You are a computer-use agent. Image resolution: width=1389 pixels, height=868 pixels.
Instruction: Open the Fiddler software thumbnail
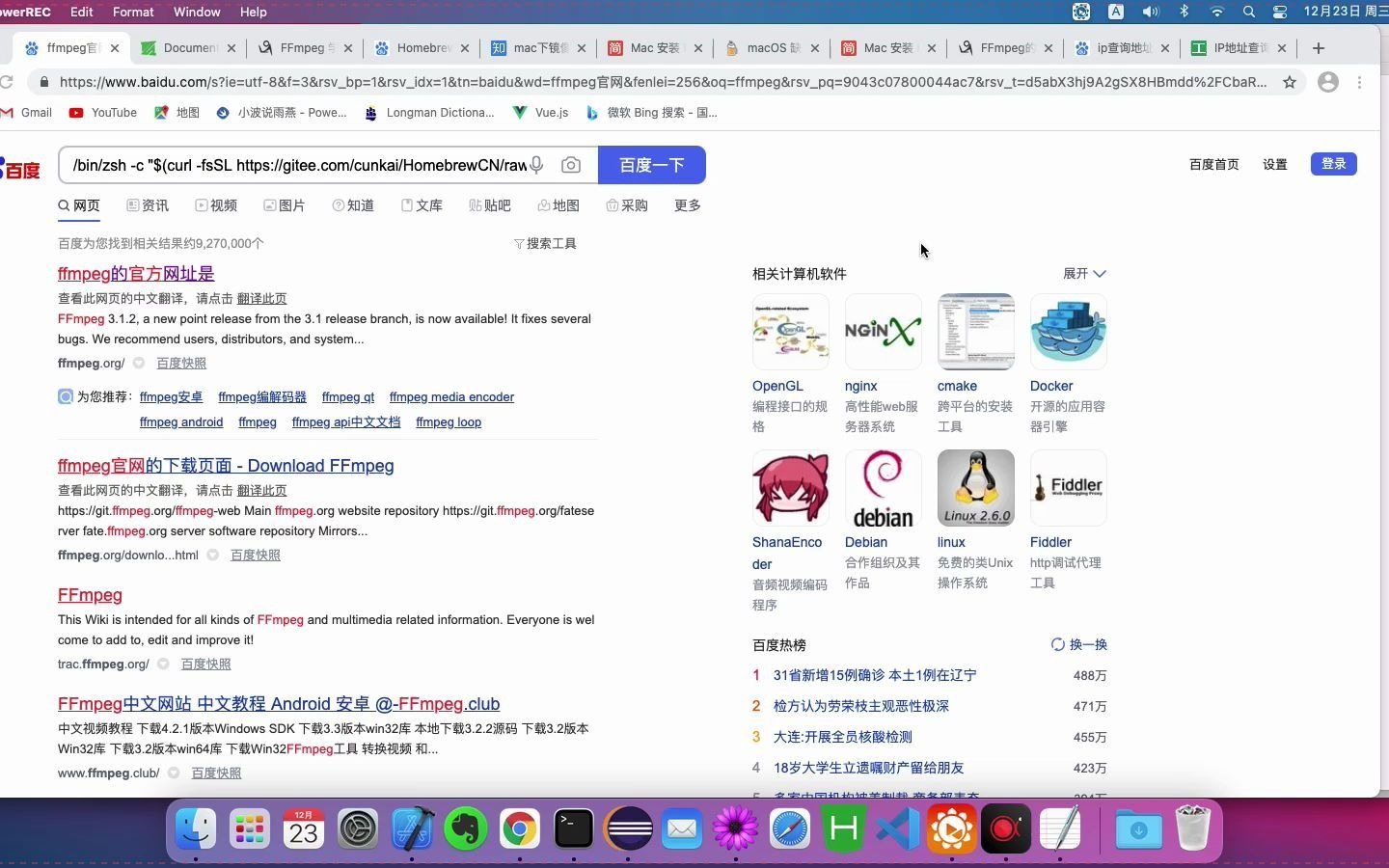point(1069,488)
